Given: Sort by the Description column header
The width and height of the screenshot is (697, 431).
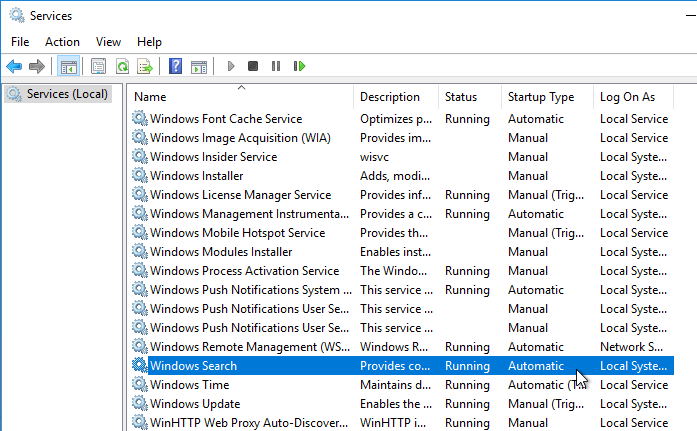Looking at the screenshot, I should pyautogui.click(x=396, y=96).
